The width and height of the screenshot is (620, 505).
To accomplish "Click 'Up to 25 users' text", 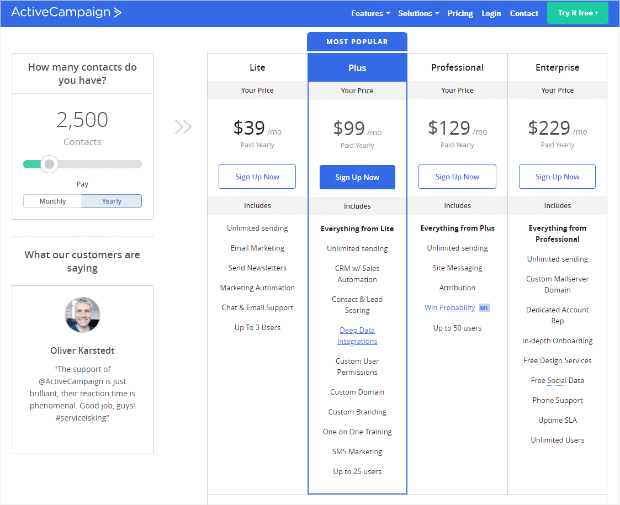I will (x=357, y=471).
